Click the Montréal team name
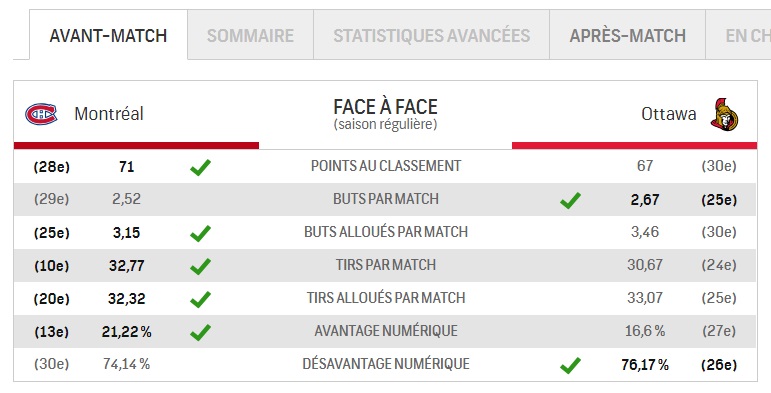Screen dimensions: 771x393 pyautogui.click(x=109, y=114)
